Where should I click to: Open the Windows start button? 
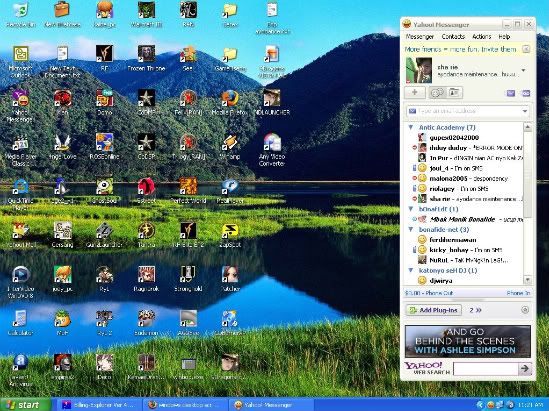point(25,405)
